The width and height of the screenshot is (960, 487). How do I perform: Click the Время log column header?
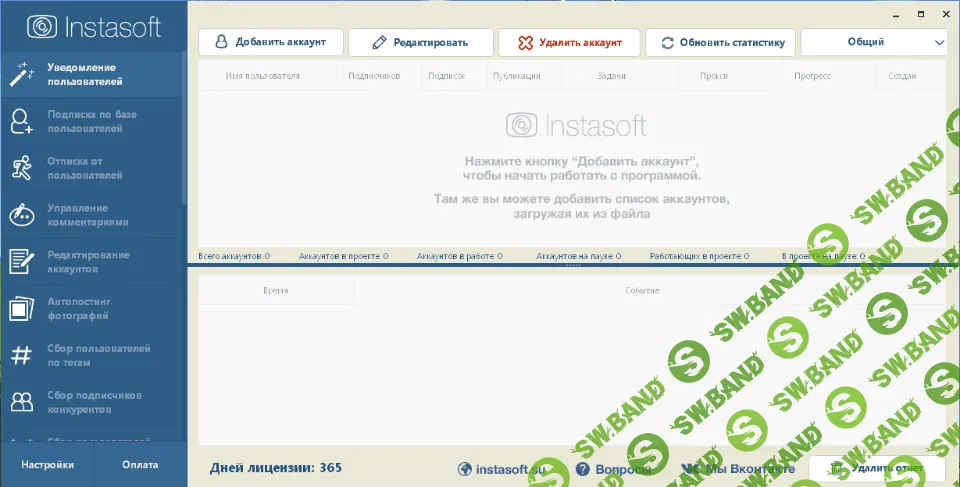point(276,290)
